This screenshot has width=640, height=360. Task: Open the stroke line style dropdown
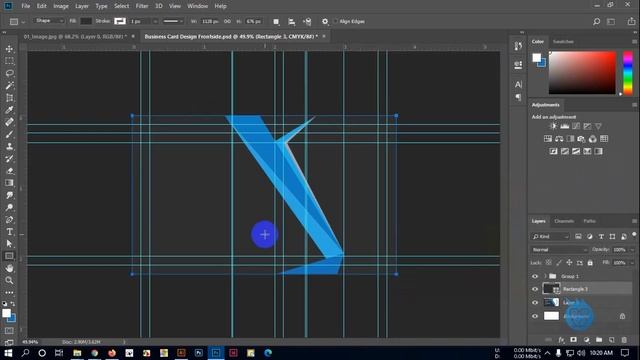[173, 21]
